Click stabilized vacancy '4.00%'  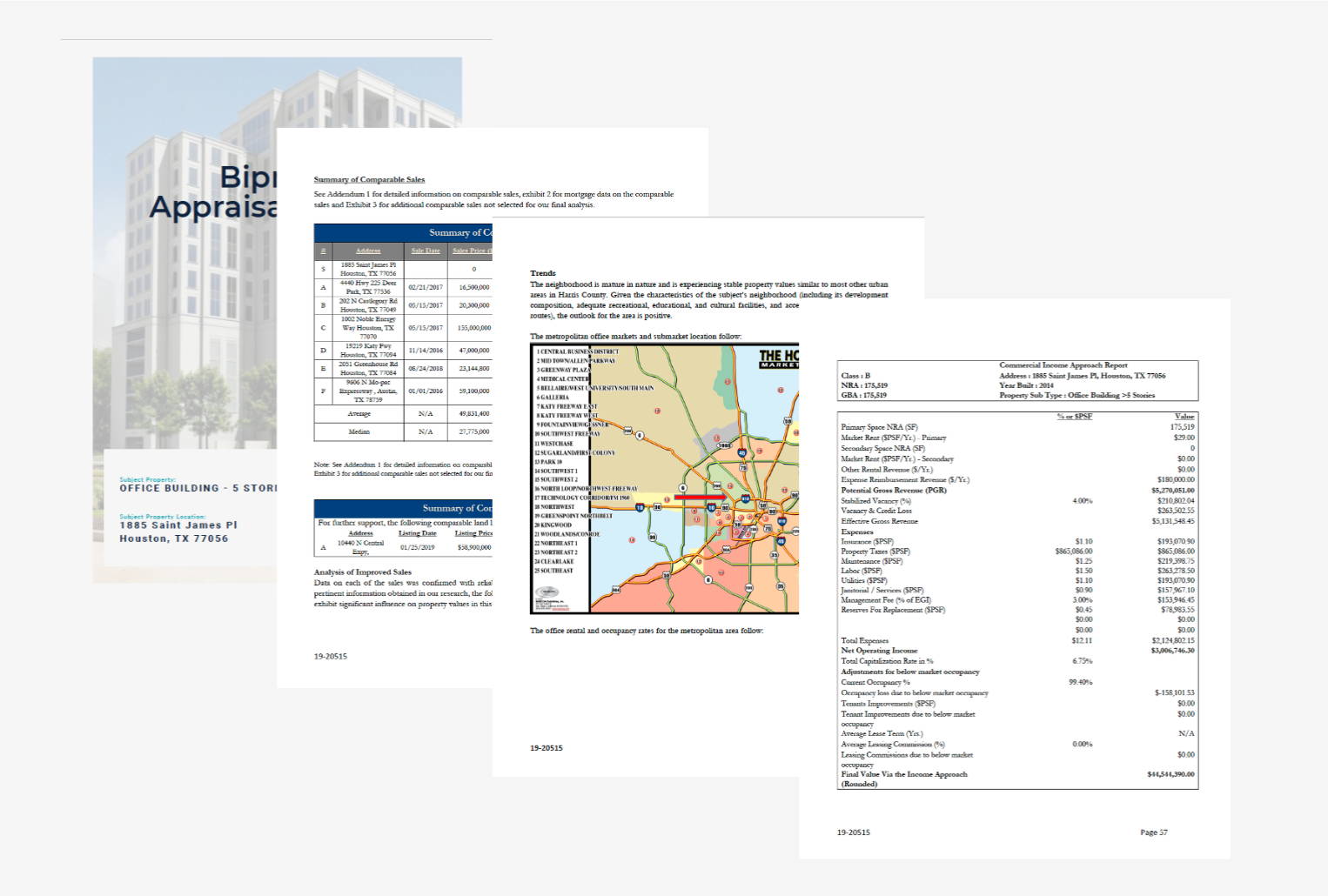(1083, 501)
